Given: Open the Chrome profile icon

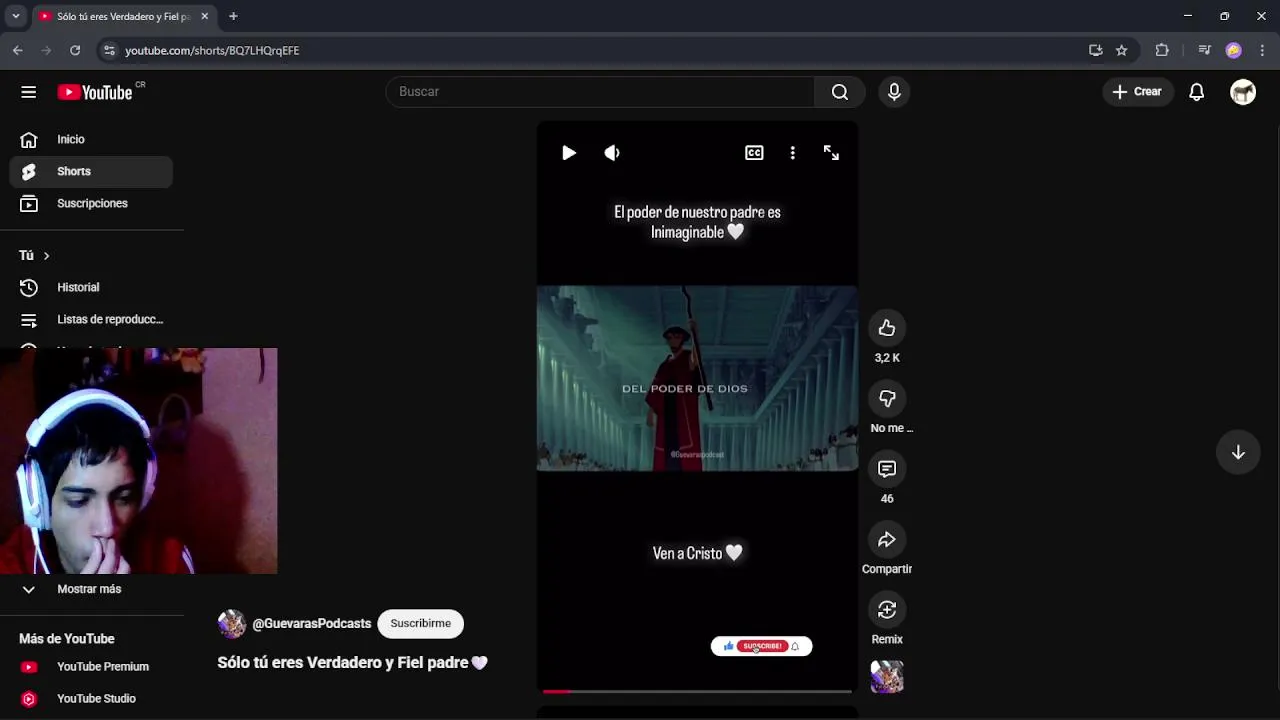Looking at the screenshot, I should [1233, 50].
